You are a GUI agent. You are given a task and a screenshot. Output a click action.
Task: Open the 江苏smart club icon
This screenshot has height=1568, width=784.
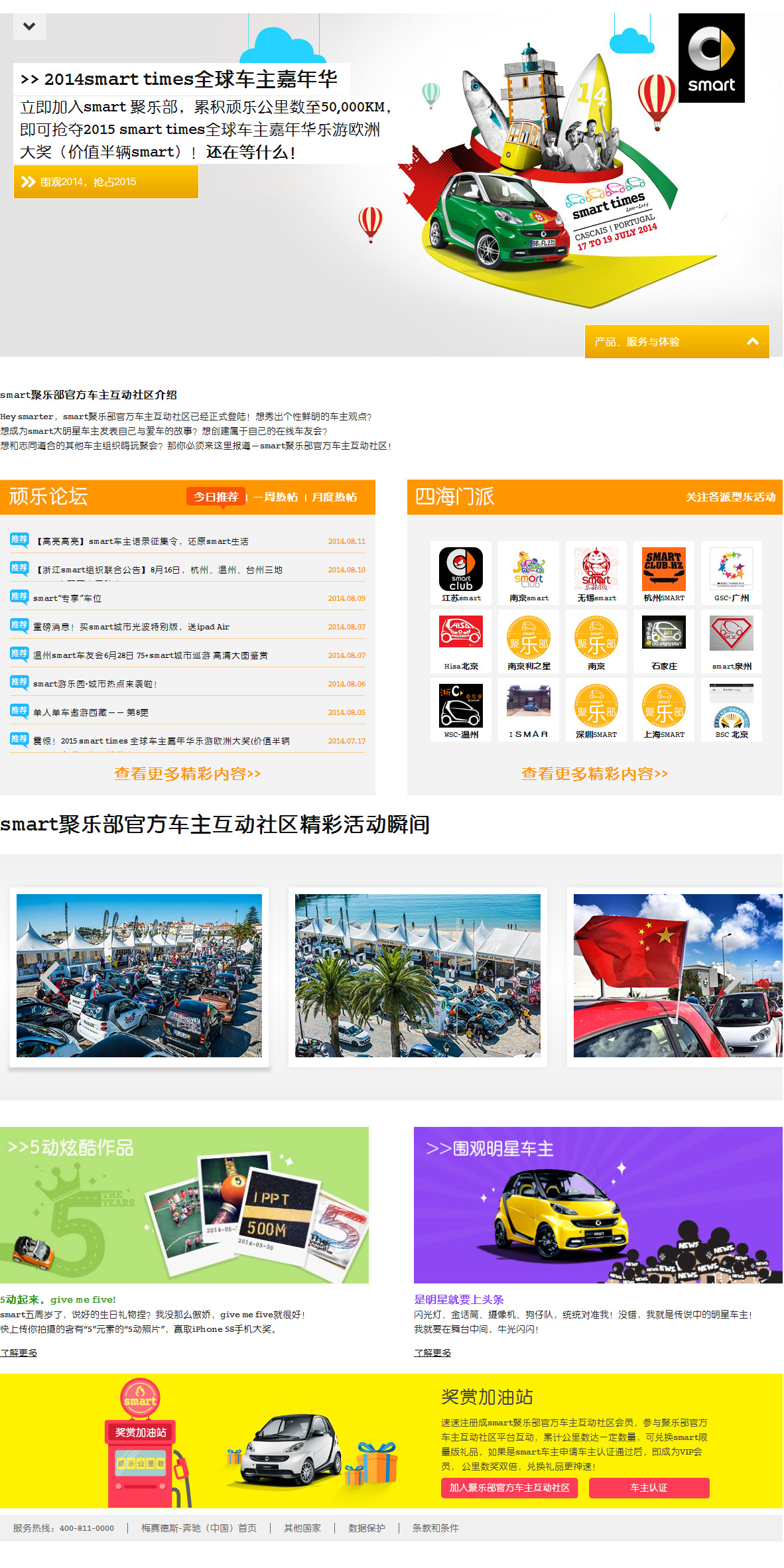click(x=461, y=570)
